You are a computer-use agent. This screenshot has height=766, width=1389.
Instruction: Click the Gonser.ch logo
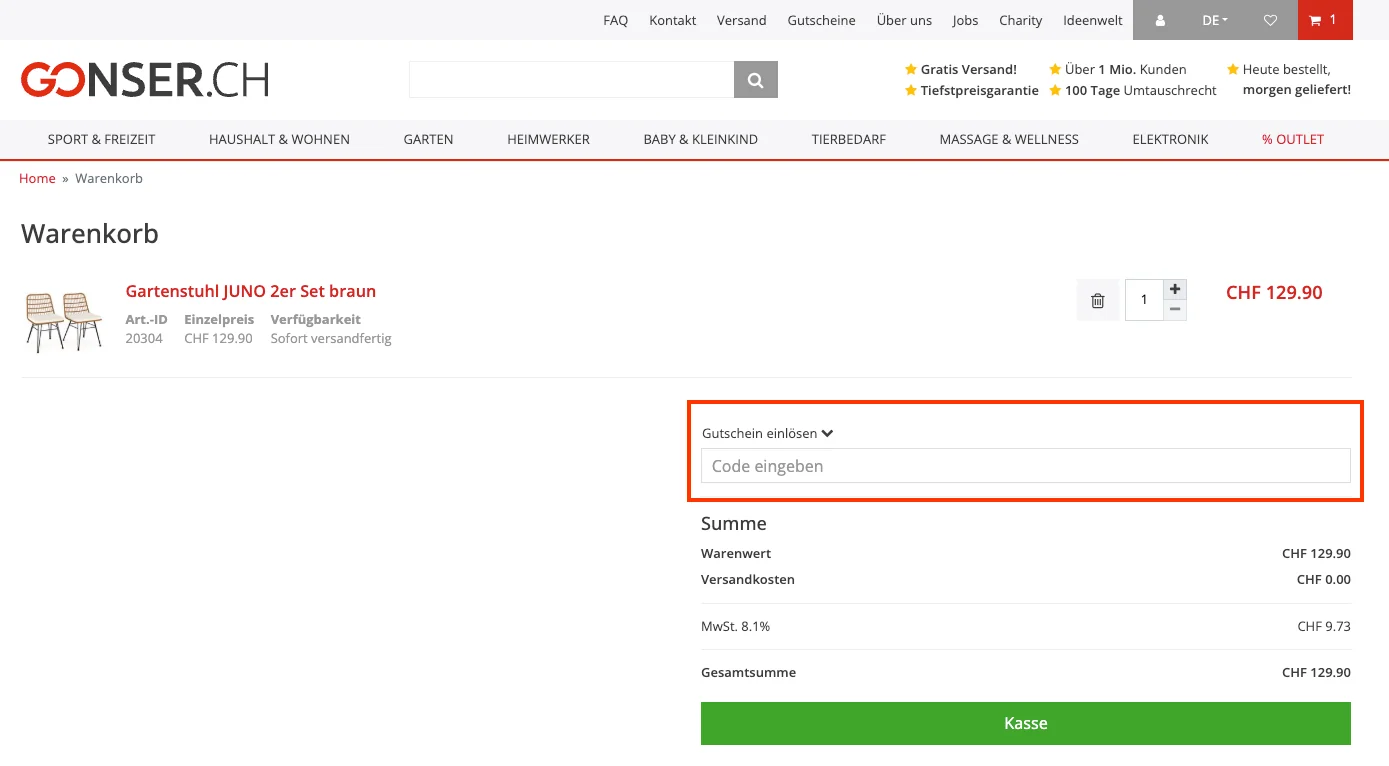click(x=145, y=80)
